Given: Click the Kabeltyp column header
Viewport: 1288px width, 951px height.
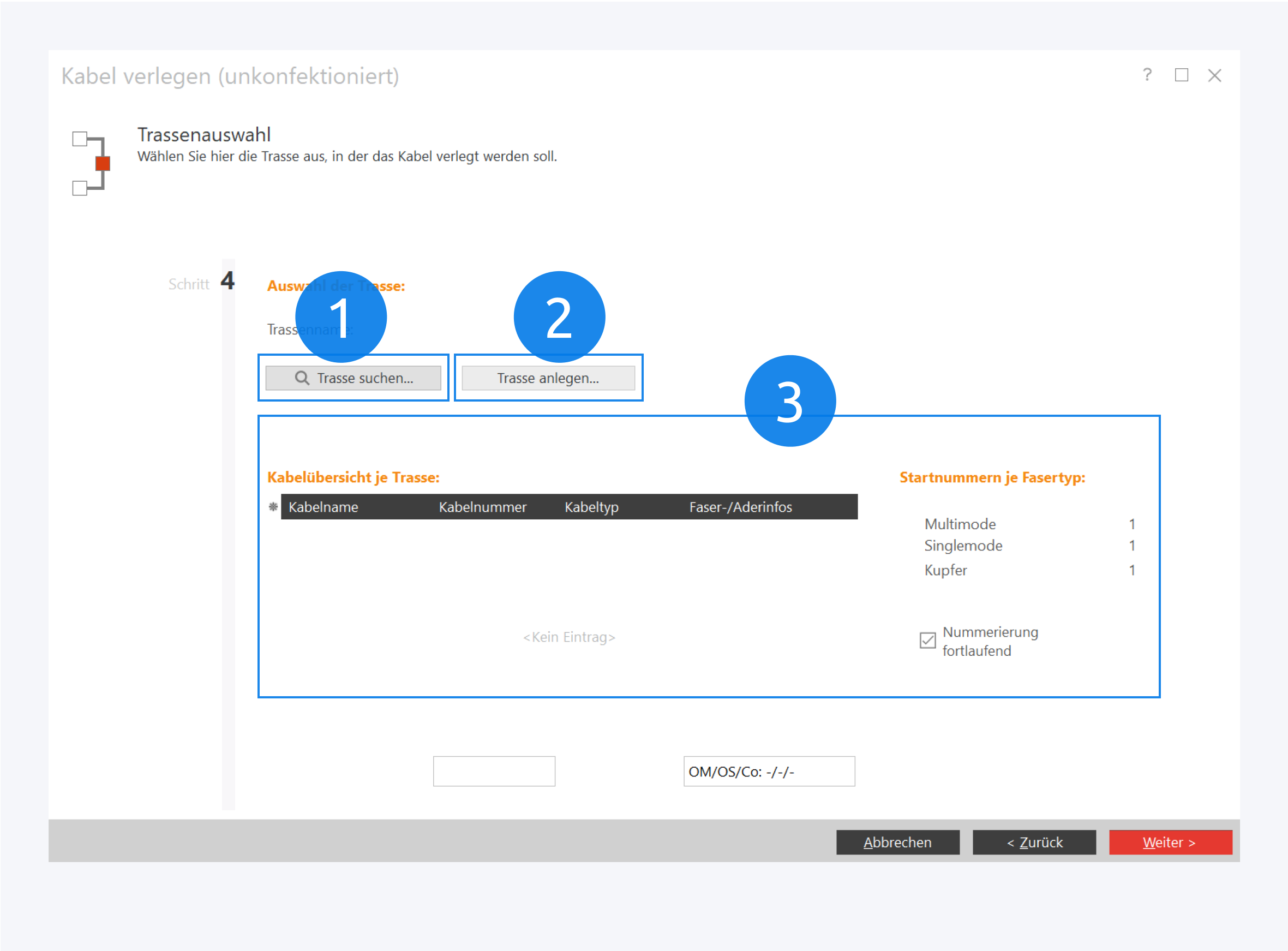Looking at the screenshot, I should tap(591, 507).
